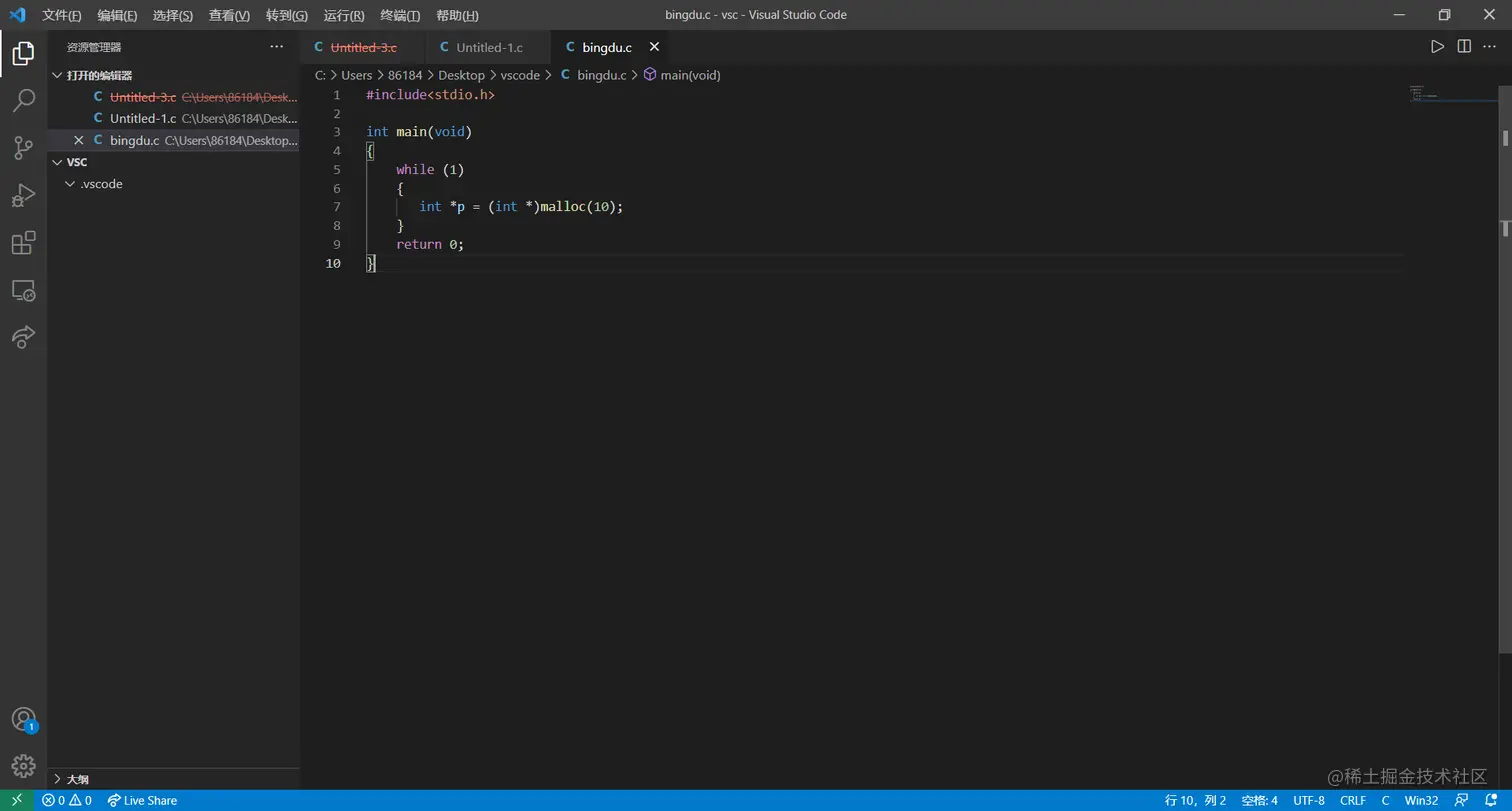
Task: Open the Manage settings gear
Action: (x=23, y=767)
